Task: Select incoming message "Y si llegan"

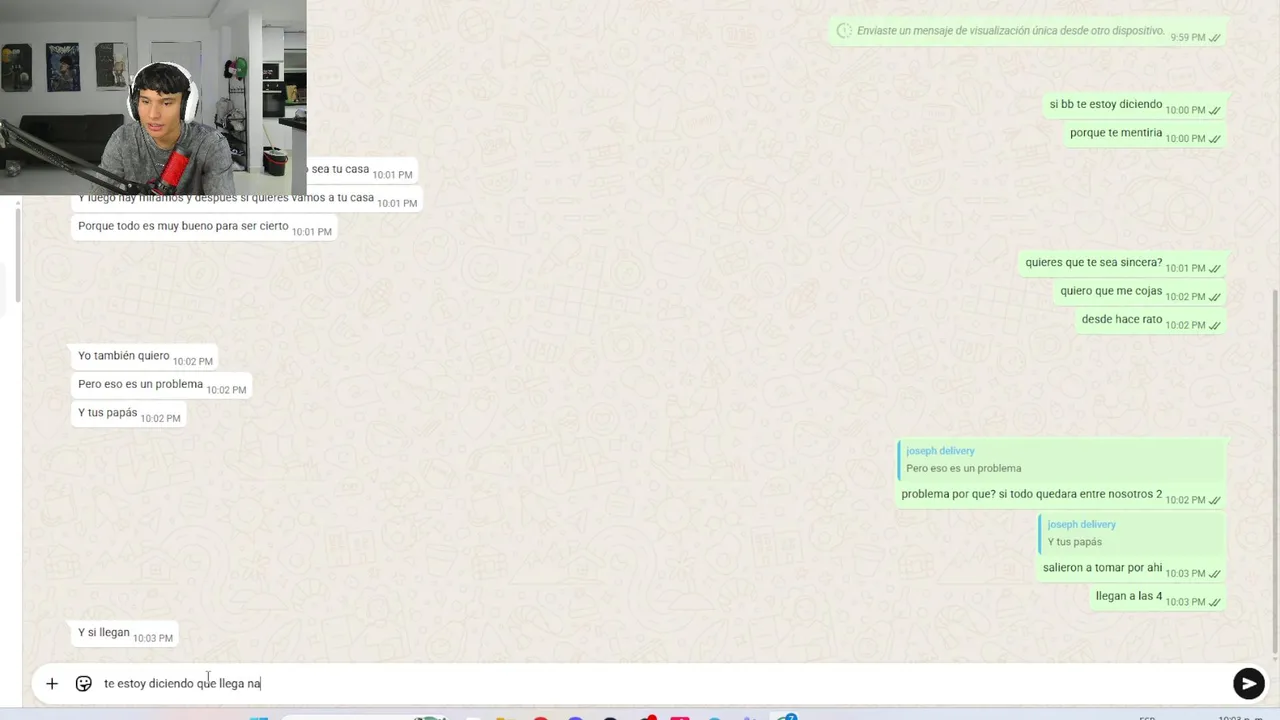Action: [104, 632]
